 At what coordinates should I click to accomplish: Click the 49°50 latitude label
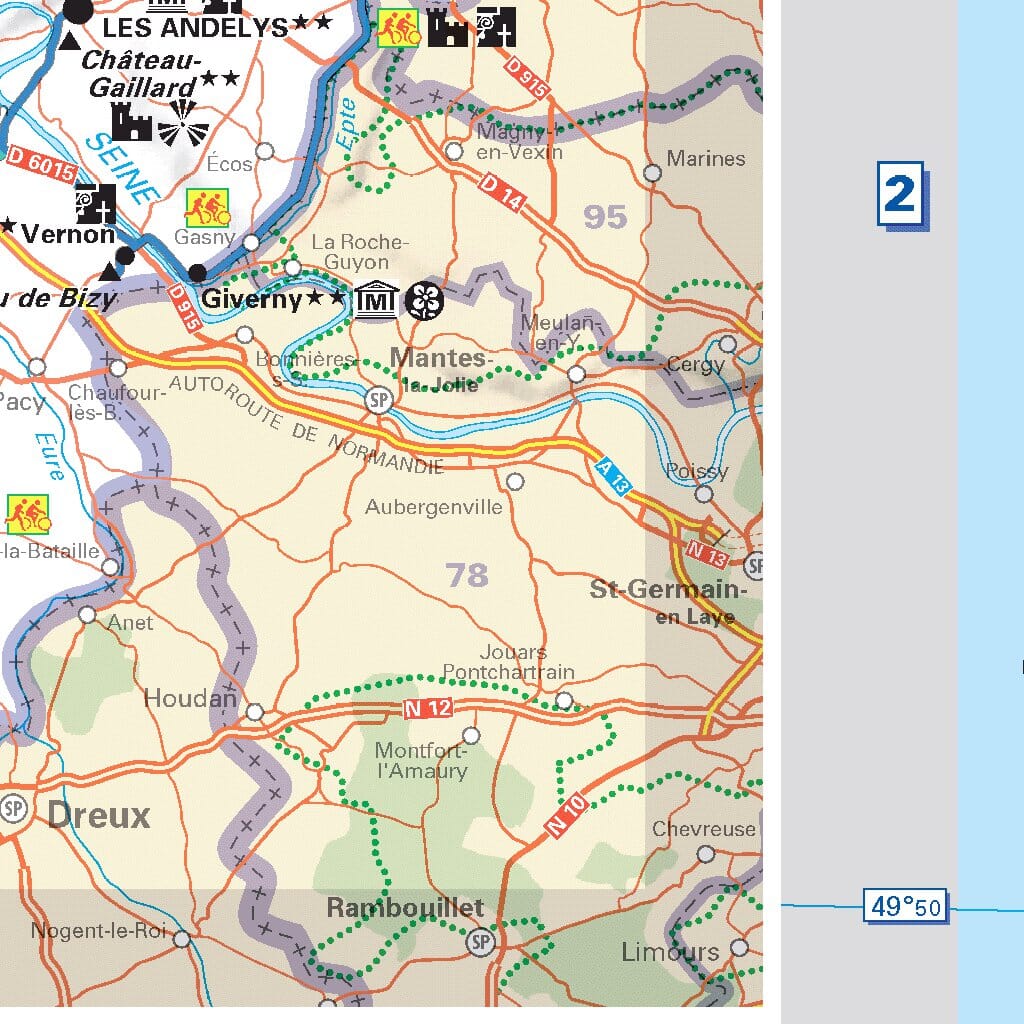coord(903,906)
